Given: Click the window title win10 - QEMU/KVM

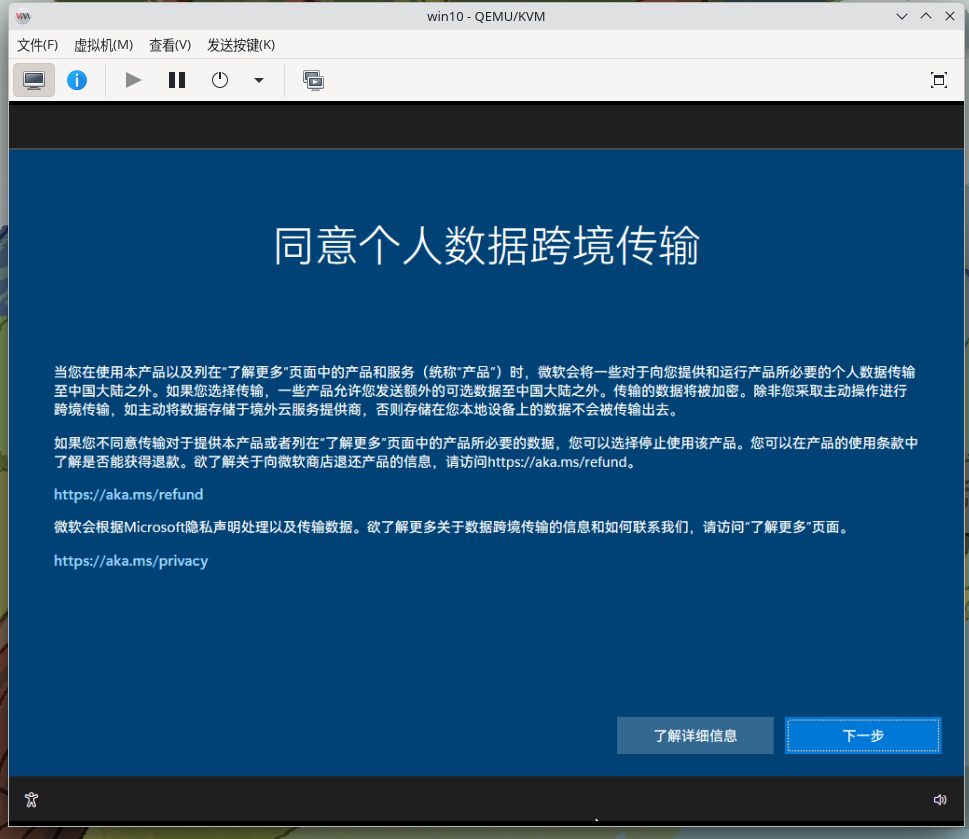Looking at the screenshot, I should pos(486,17).
